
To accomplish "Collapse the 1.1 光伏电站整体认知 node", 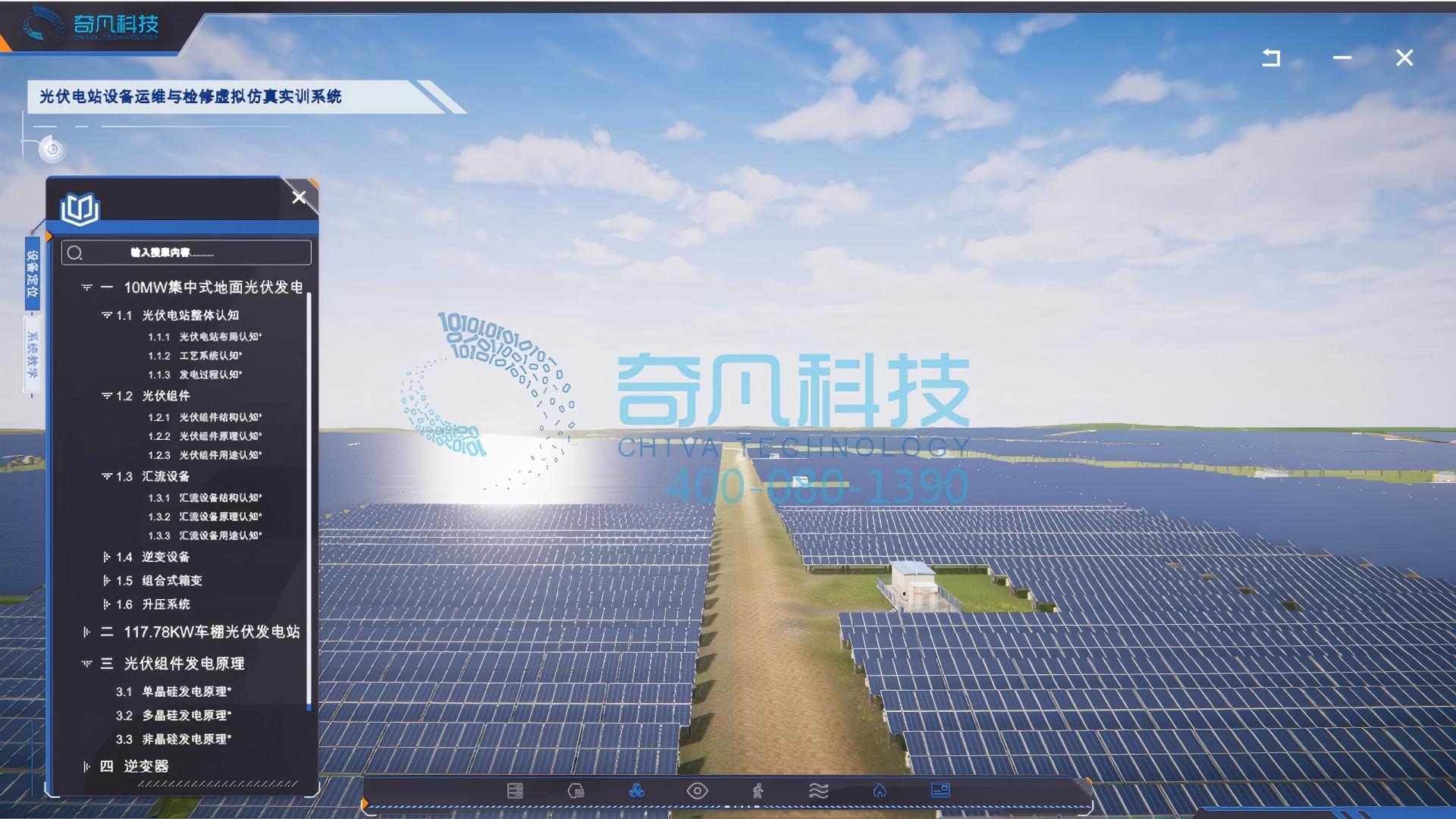I will point(107,315).
